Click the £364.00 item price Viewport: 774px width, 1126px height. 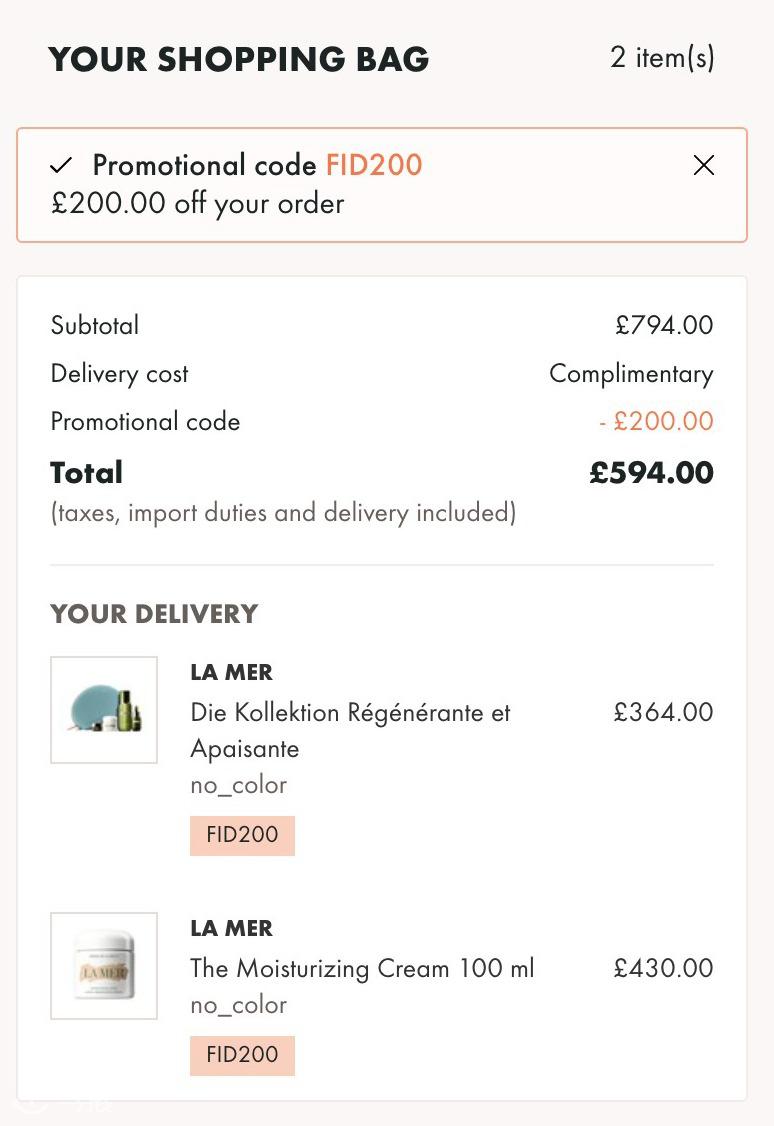(663, 712)
